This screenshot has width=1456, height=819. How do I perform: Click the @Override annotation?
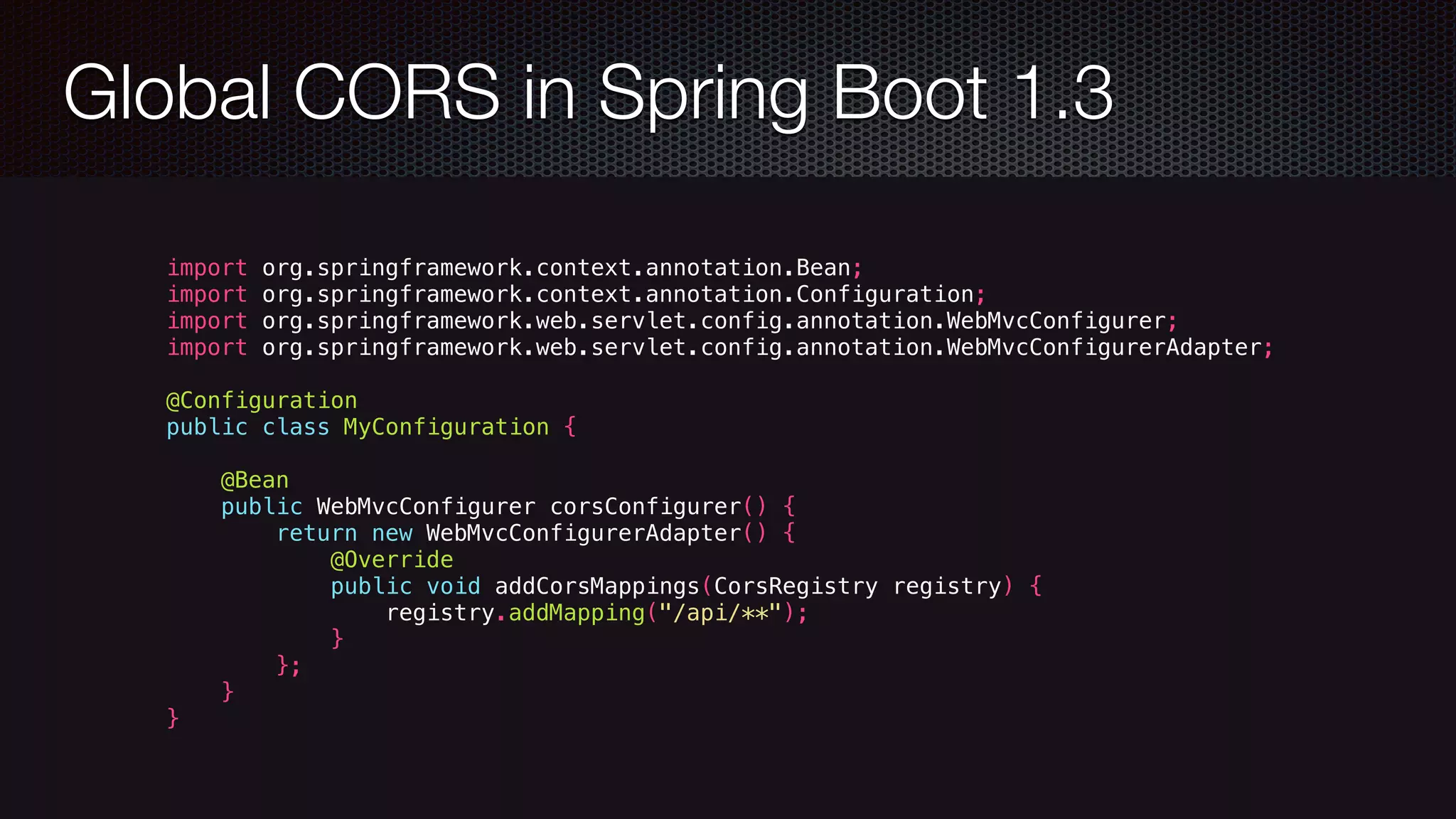[392, 560]
